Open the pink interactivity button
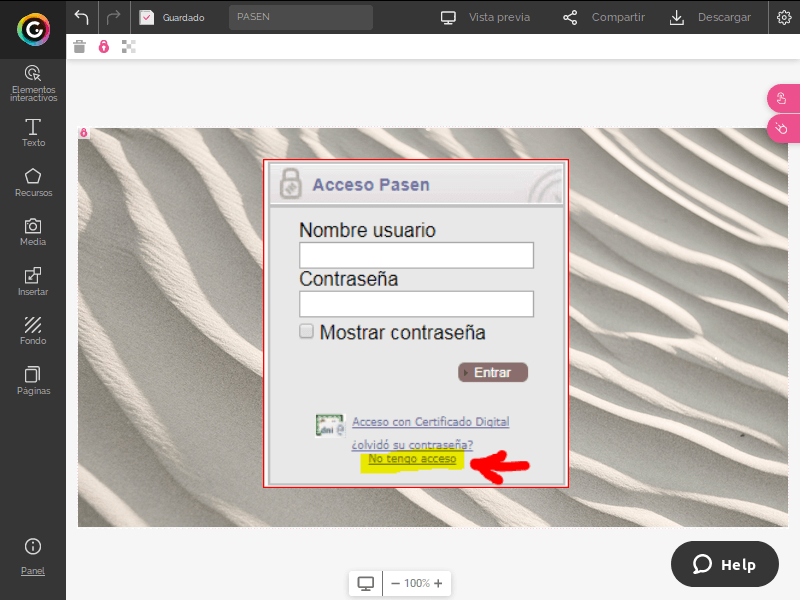Viewport: 800px width, 600px height. point(782,98)
